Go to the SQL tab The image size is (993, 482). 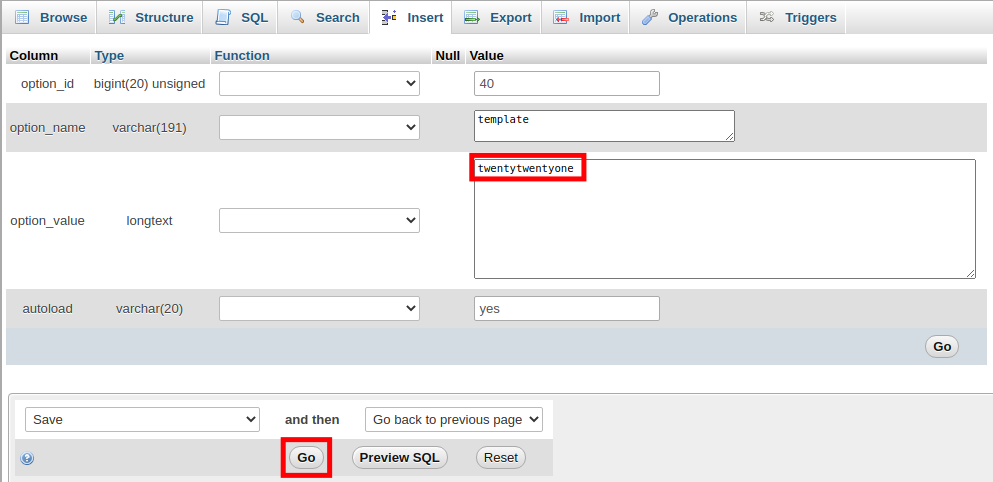[x=239, y=18]
